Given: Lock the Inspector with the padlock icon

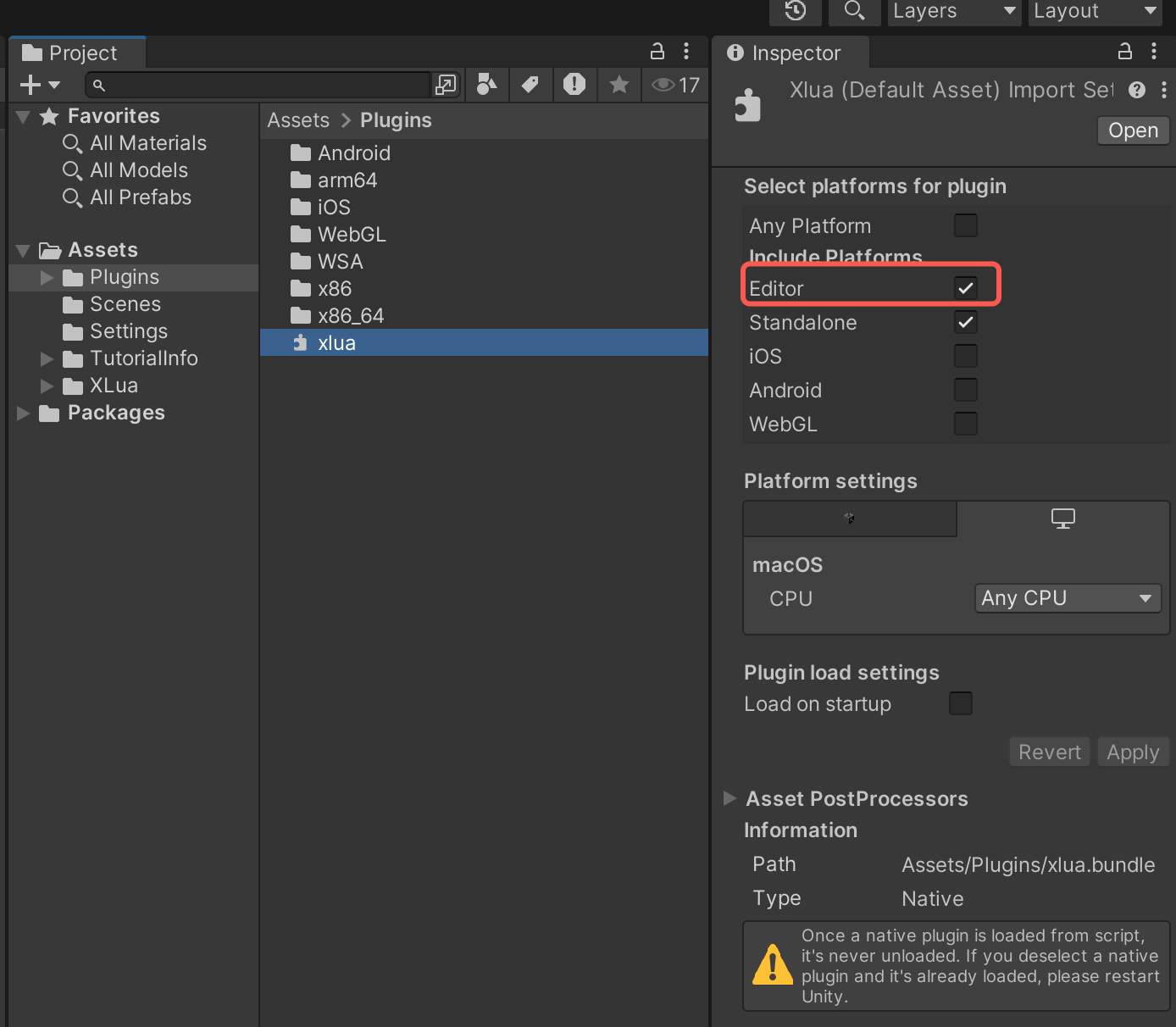Looking at the screenshot, I should click(x=1124, y=52).
